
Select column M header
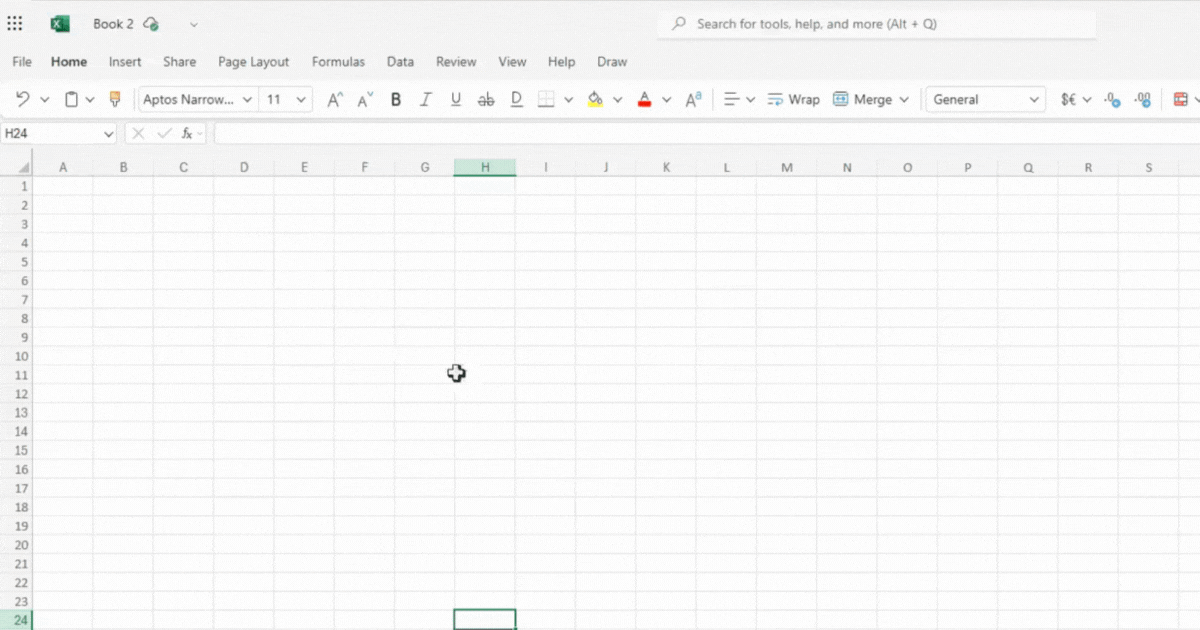pos(787,167)
